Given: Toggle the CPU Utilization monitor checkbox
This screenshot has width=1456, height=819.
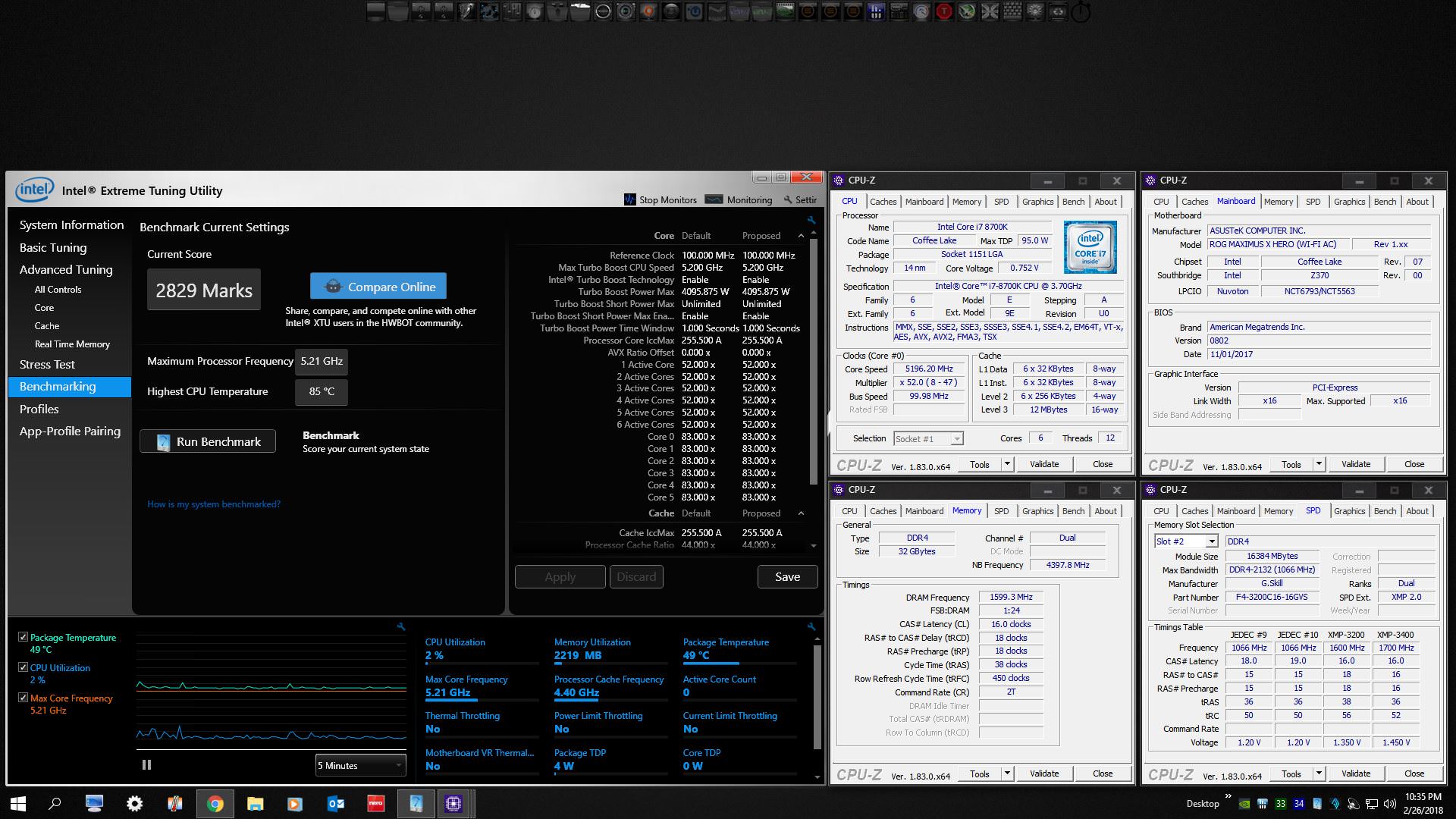Looking at the screenshot, I should 24,668.
